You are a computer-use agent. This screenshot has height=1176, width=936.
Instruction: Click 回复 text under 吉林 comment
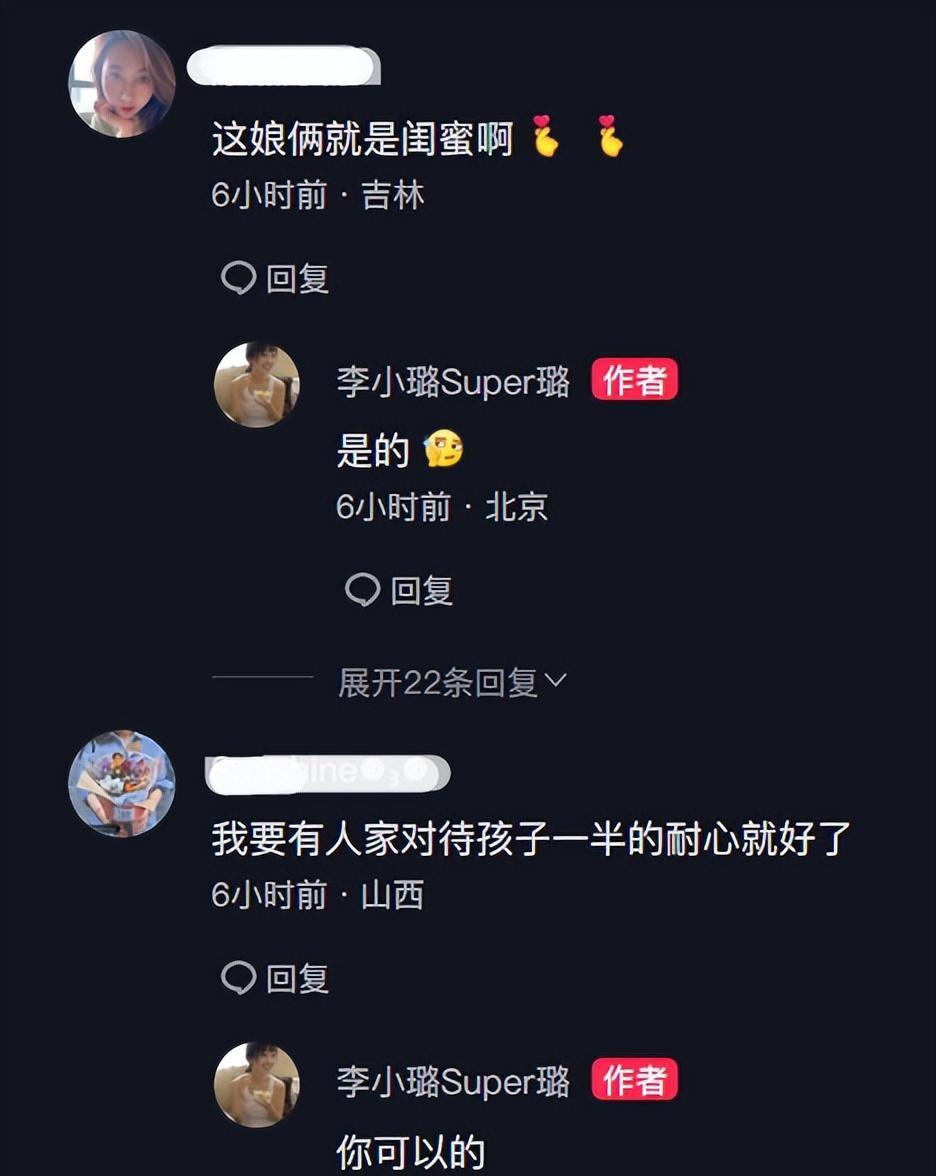point(298,279)
